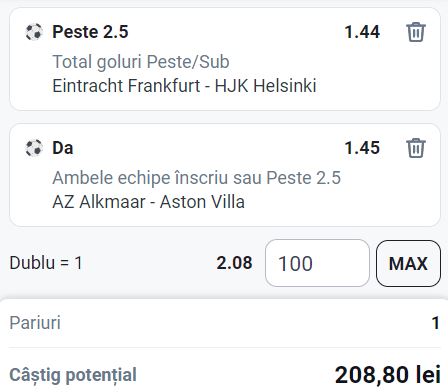
Task: Focus the stake input showing 100
Action: click(x=317, y=263)
